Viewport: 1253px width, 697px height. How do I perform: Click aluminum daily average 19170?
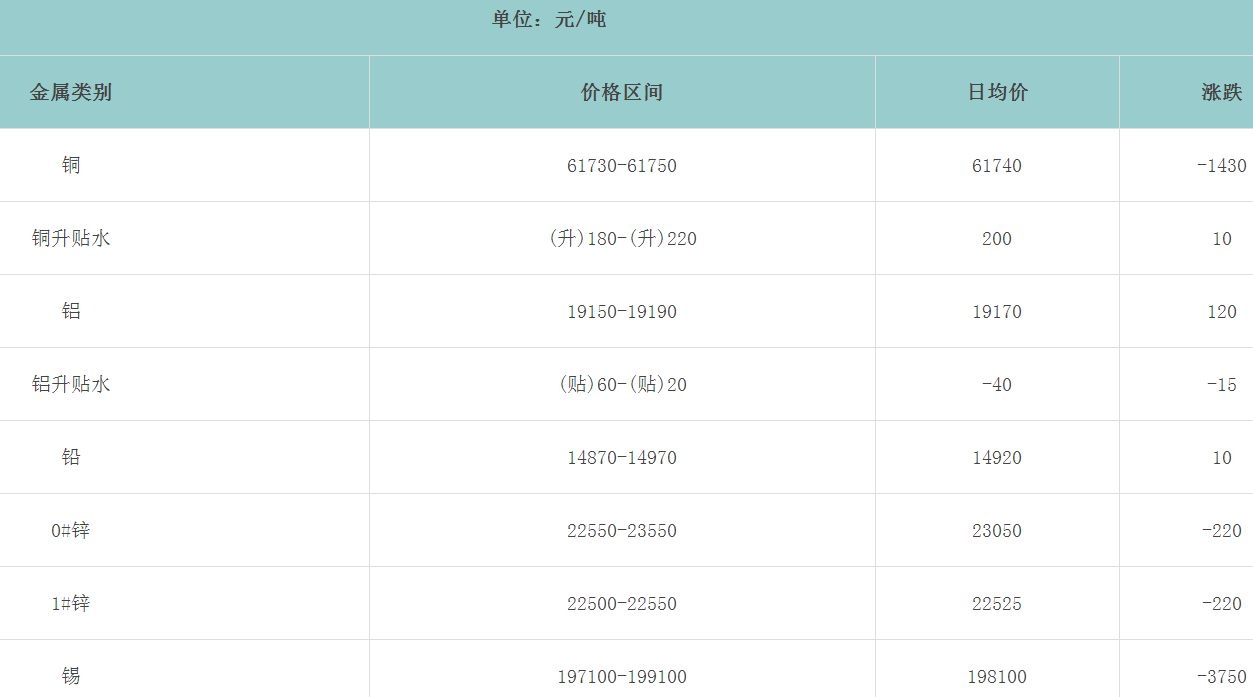(997, 312)
